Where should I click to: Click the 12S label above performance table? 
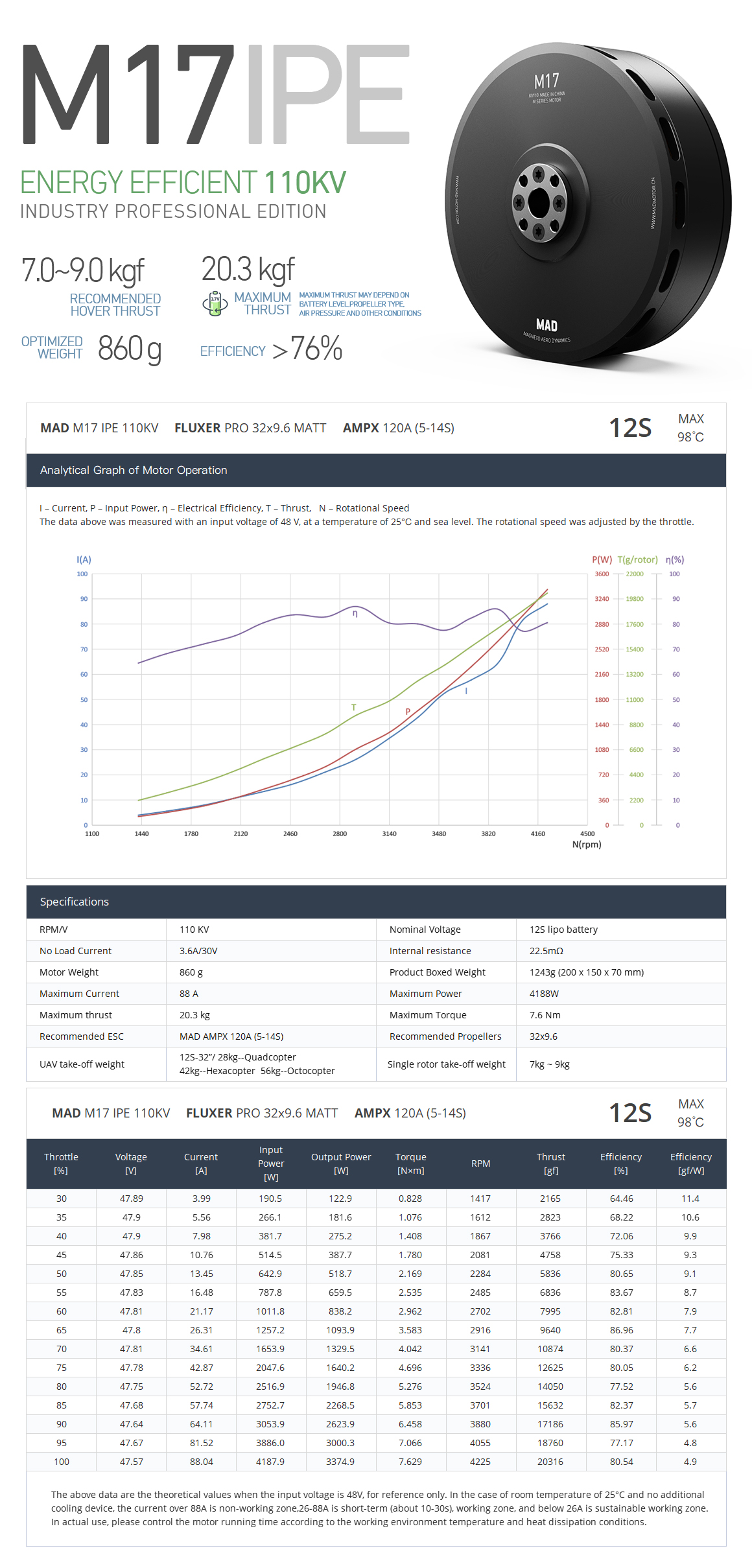click(x=630, y=1113)
